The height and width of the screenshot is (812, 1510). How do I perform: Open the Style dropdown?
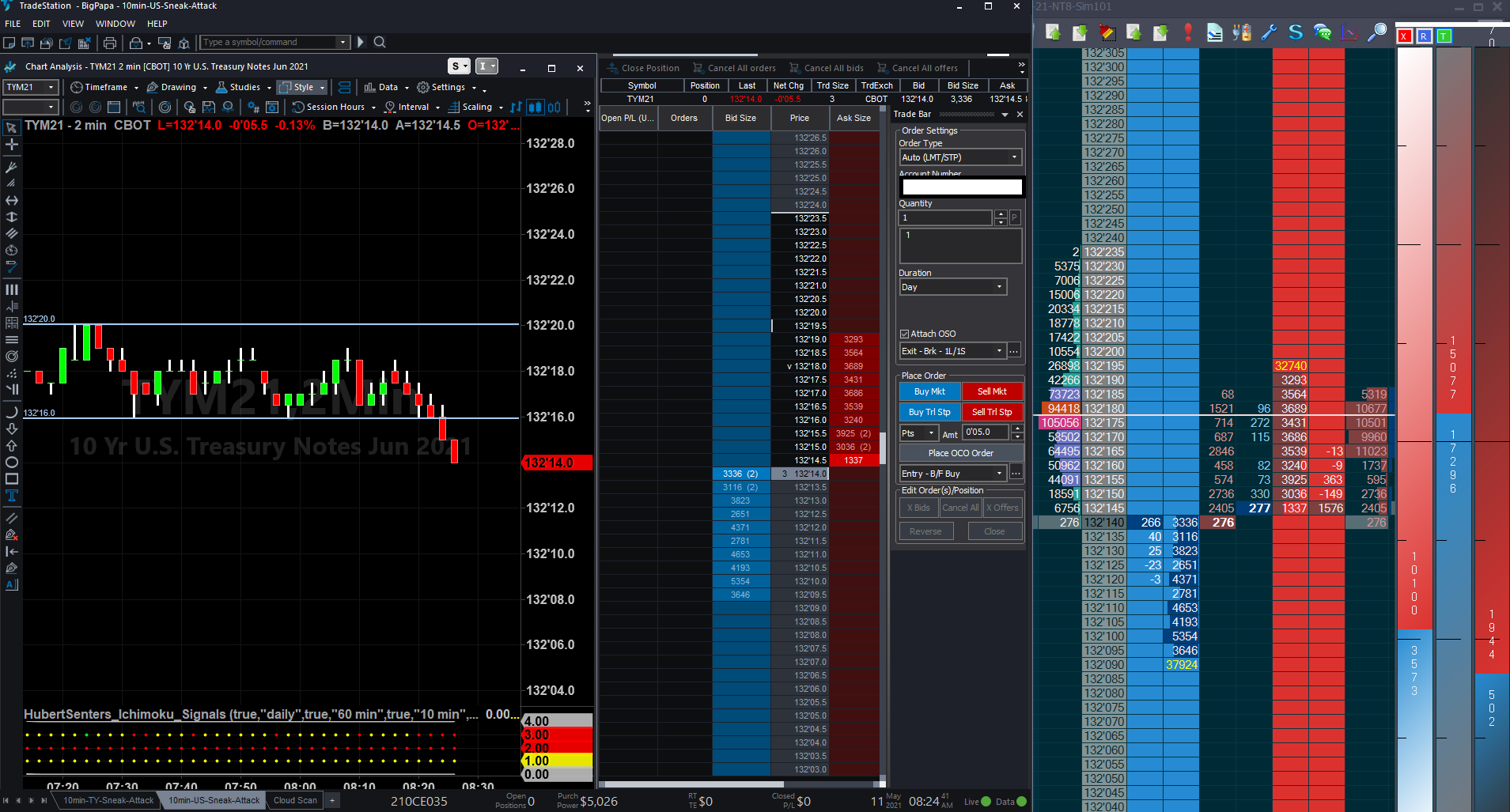(x=301, y=87)
